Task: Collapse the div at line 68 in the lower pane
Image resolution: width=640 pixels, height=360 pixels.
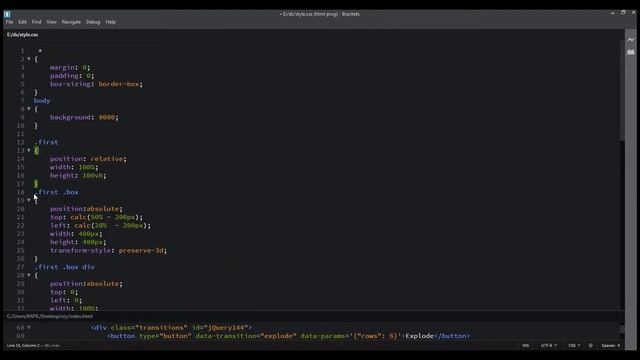Action: pos(29,327)
